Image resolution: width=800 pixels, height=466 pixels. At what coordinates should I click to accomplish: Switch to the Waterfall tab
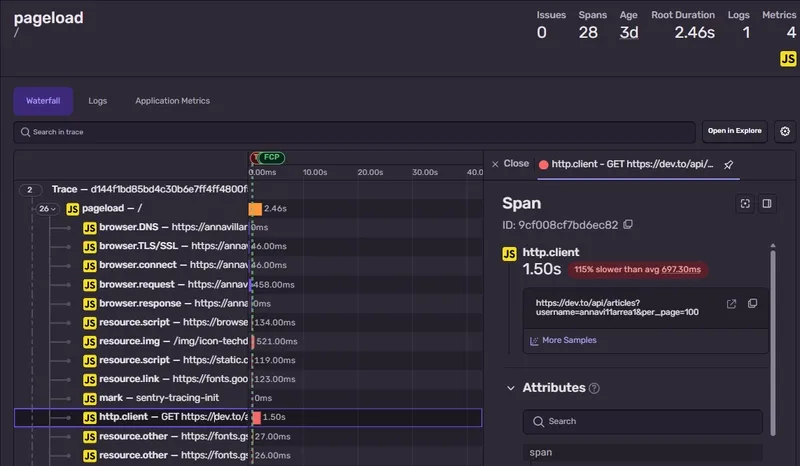pos(43,101)
